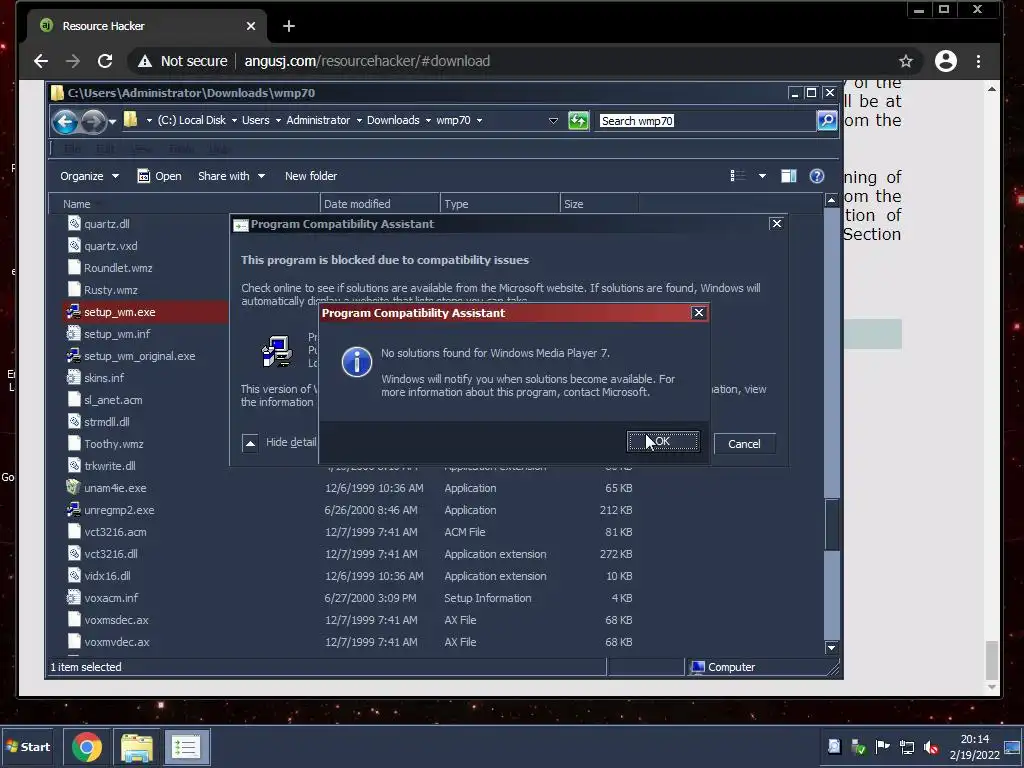Select the quartz.vxd file
This screenshot has height=768, width=1024.
pyautogui.click(x=110, y=246)
